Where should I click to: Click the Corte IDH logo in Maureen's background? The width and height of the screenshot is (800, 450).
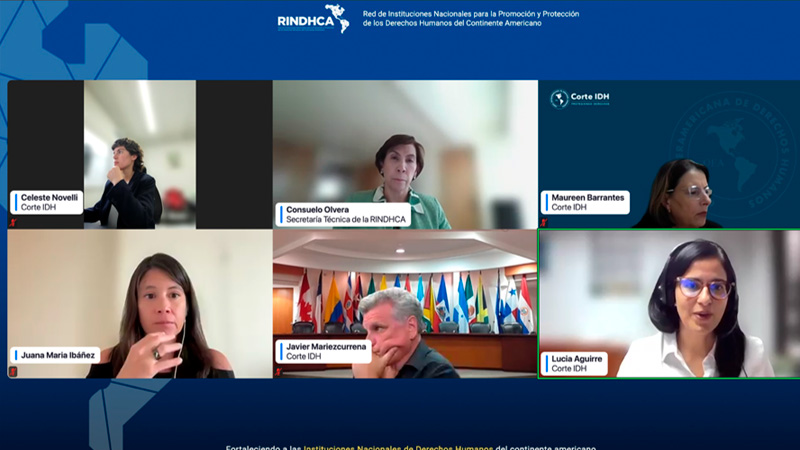[580, 98]
